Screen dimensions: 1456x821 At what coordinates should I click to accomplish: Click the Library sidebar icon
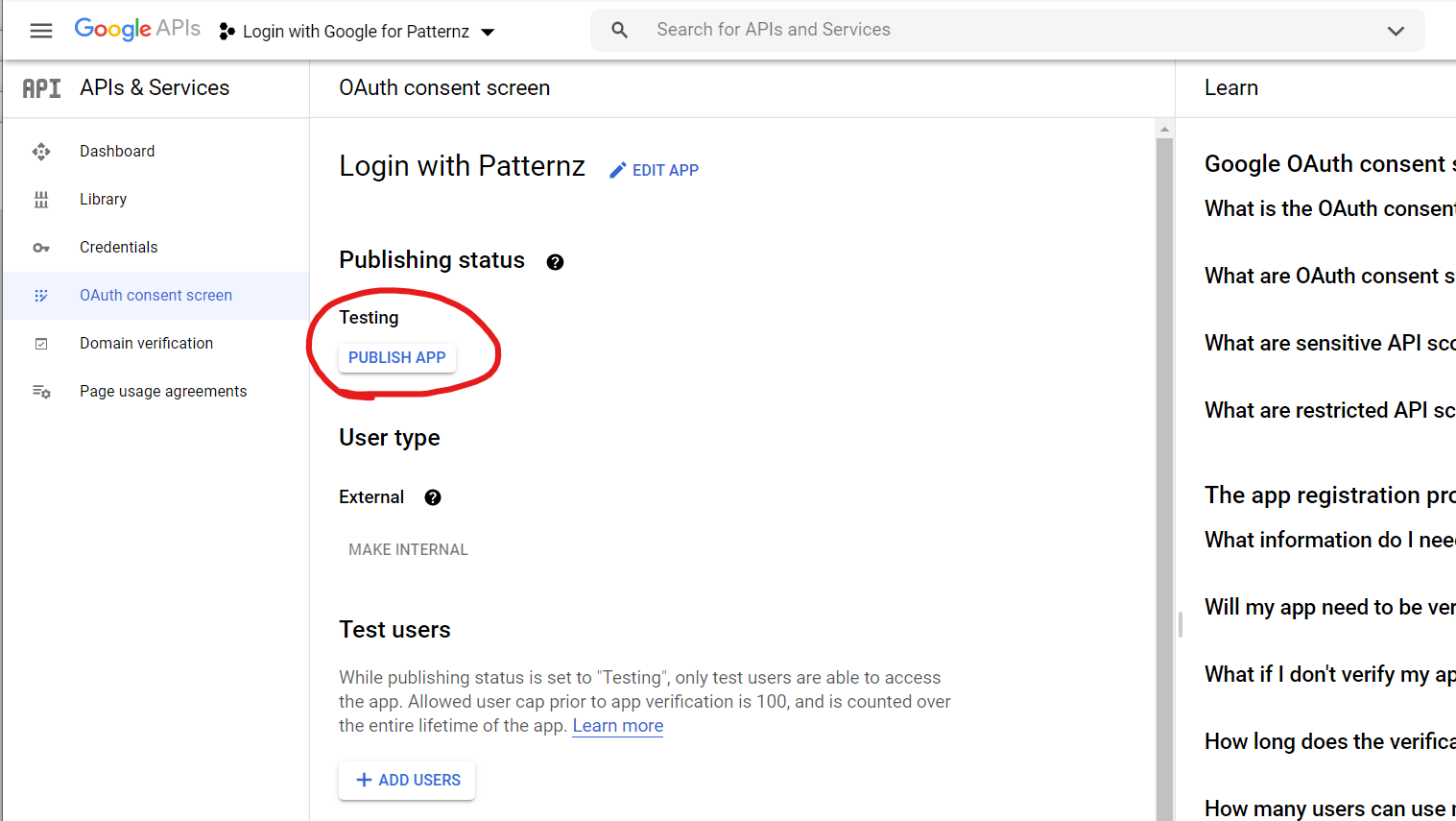(x=41, y=200)
